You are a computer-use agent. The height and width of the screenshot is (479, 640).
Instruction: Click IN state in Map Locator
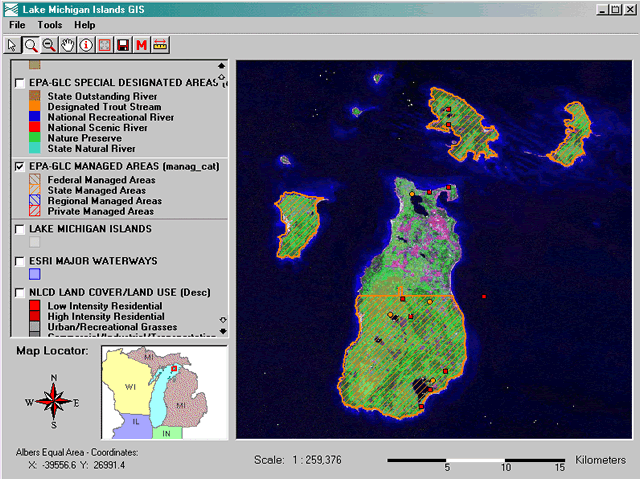pyautogui.click(x=167, y=433)
